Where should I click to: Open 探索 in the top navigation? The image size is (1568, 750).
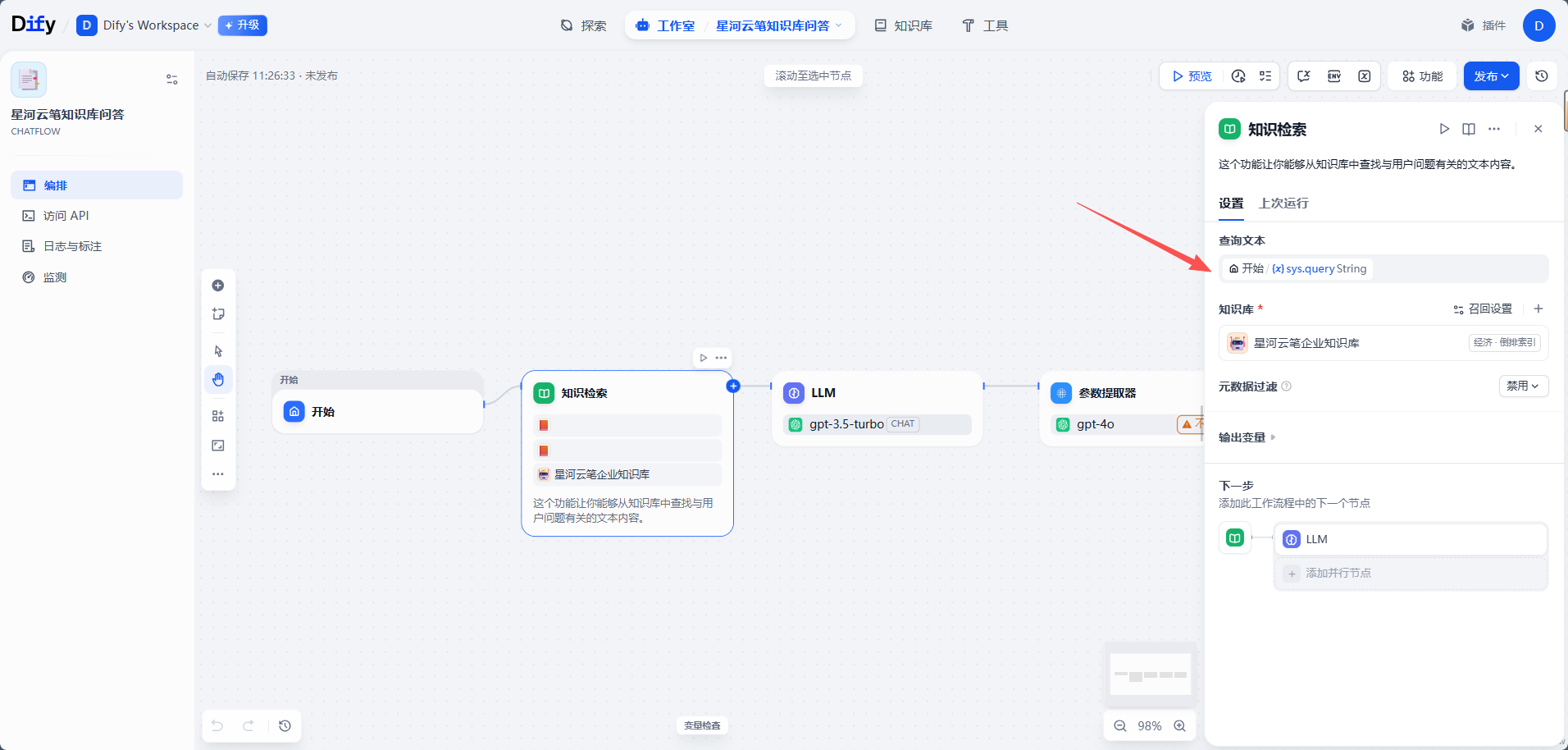pos(583,25)
